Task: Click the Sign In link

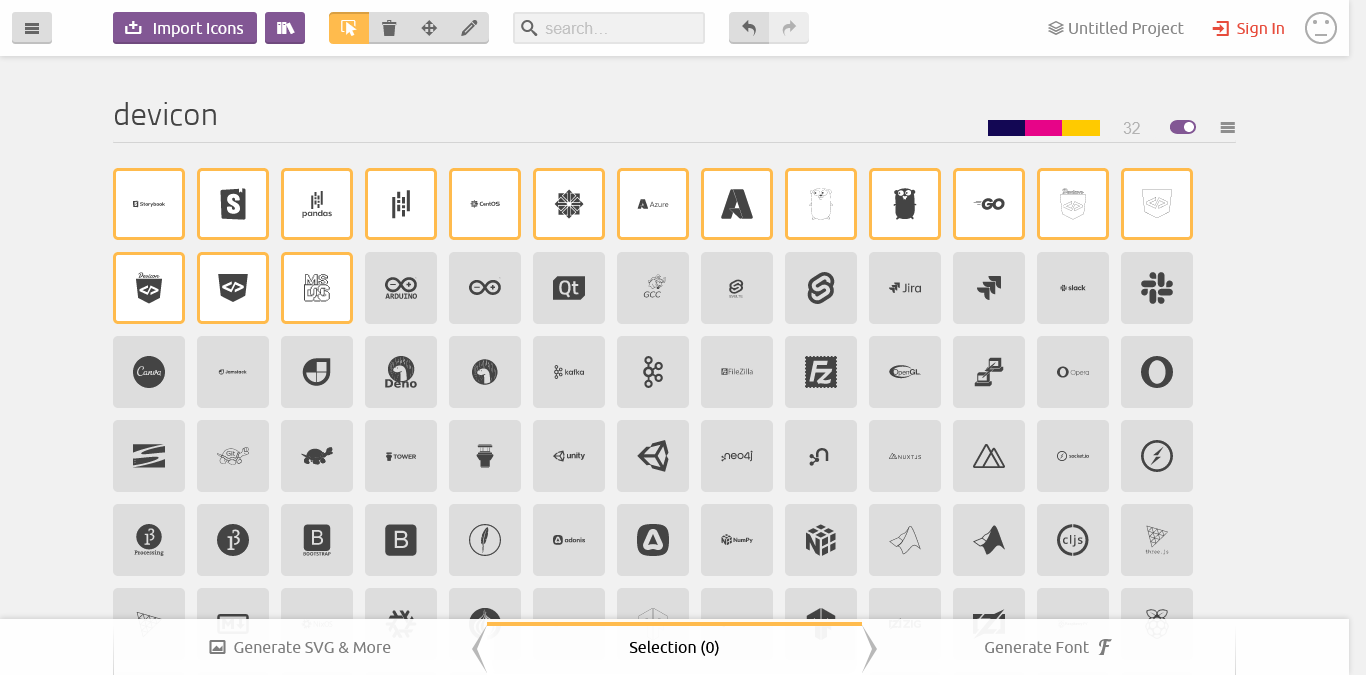Action: pyautogui.click(x=1249, y=28)
